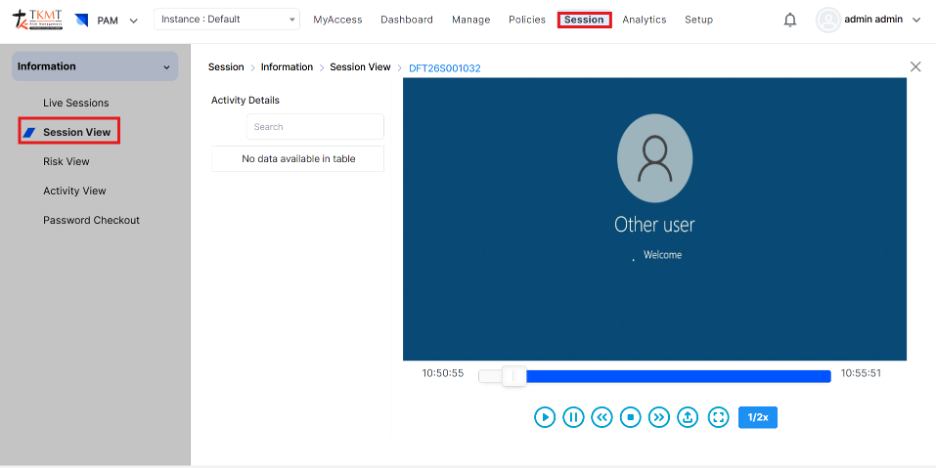Screen dimensions: 936x468
Task: Select the Session menu item
Action: [x=584, y=20]
